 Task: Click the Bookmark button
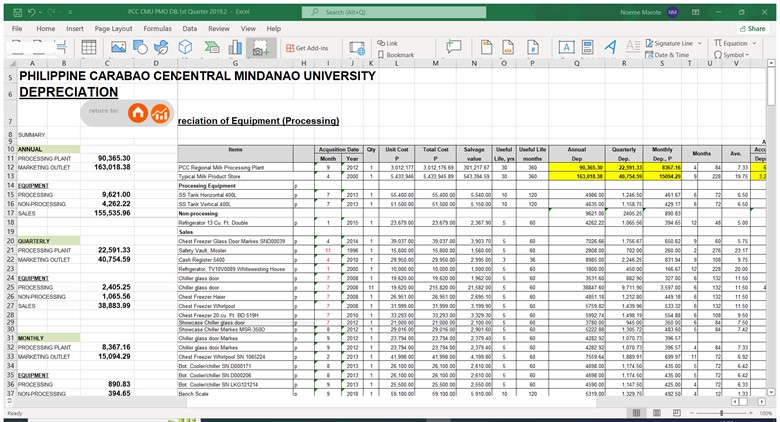(x=396, y=55)
